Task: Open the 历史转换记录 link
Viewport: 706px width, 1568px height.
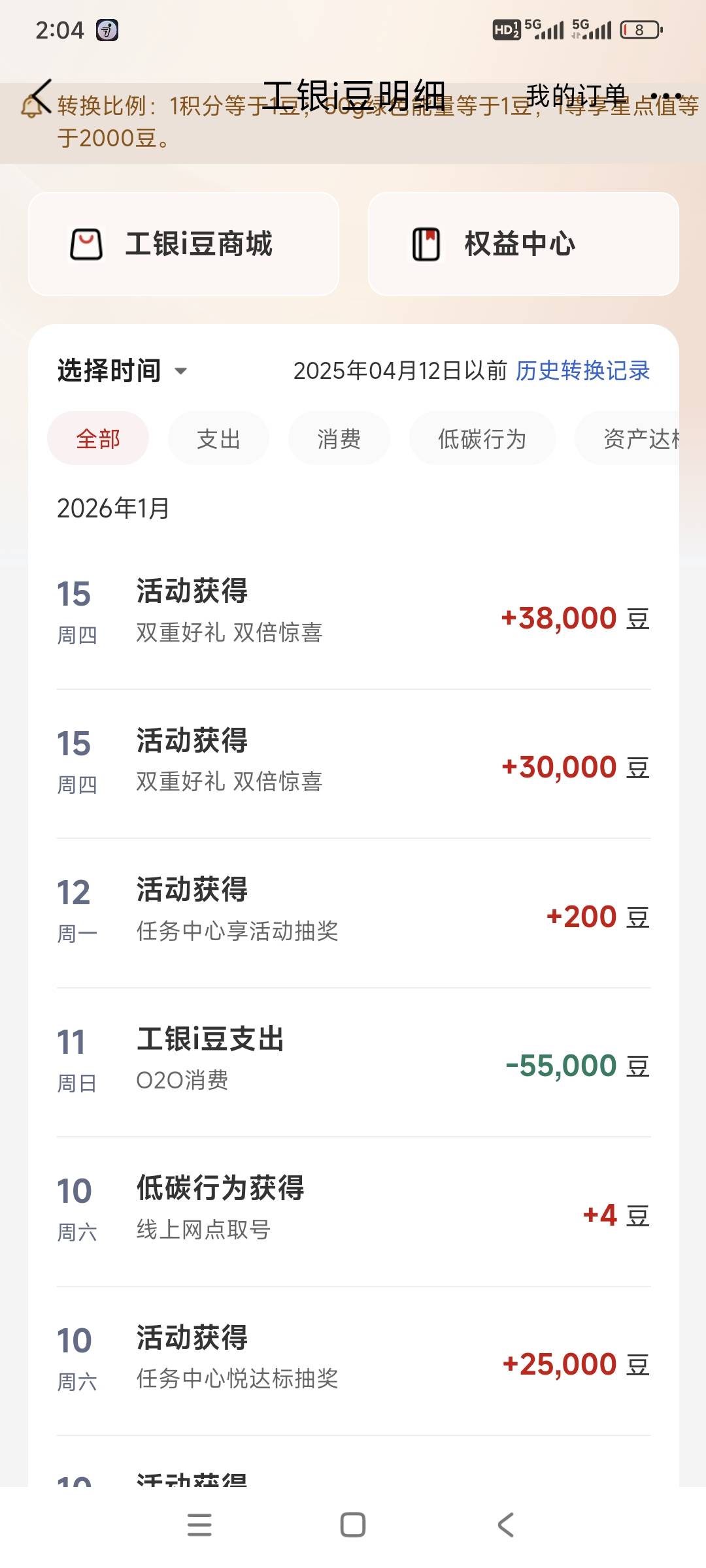Action: [583, 371]
